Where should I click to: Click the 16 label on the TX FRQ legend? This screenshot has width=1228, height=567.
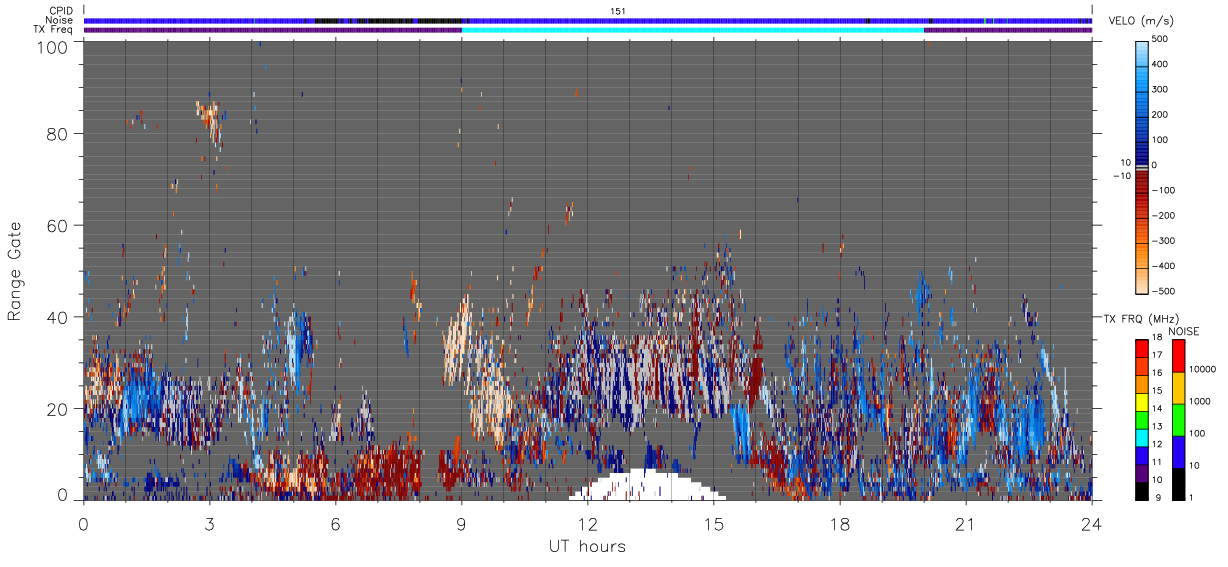[x=1158, y=373]
